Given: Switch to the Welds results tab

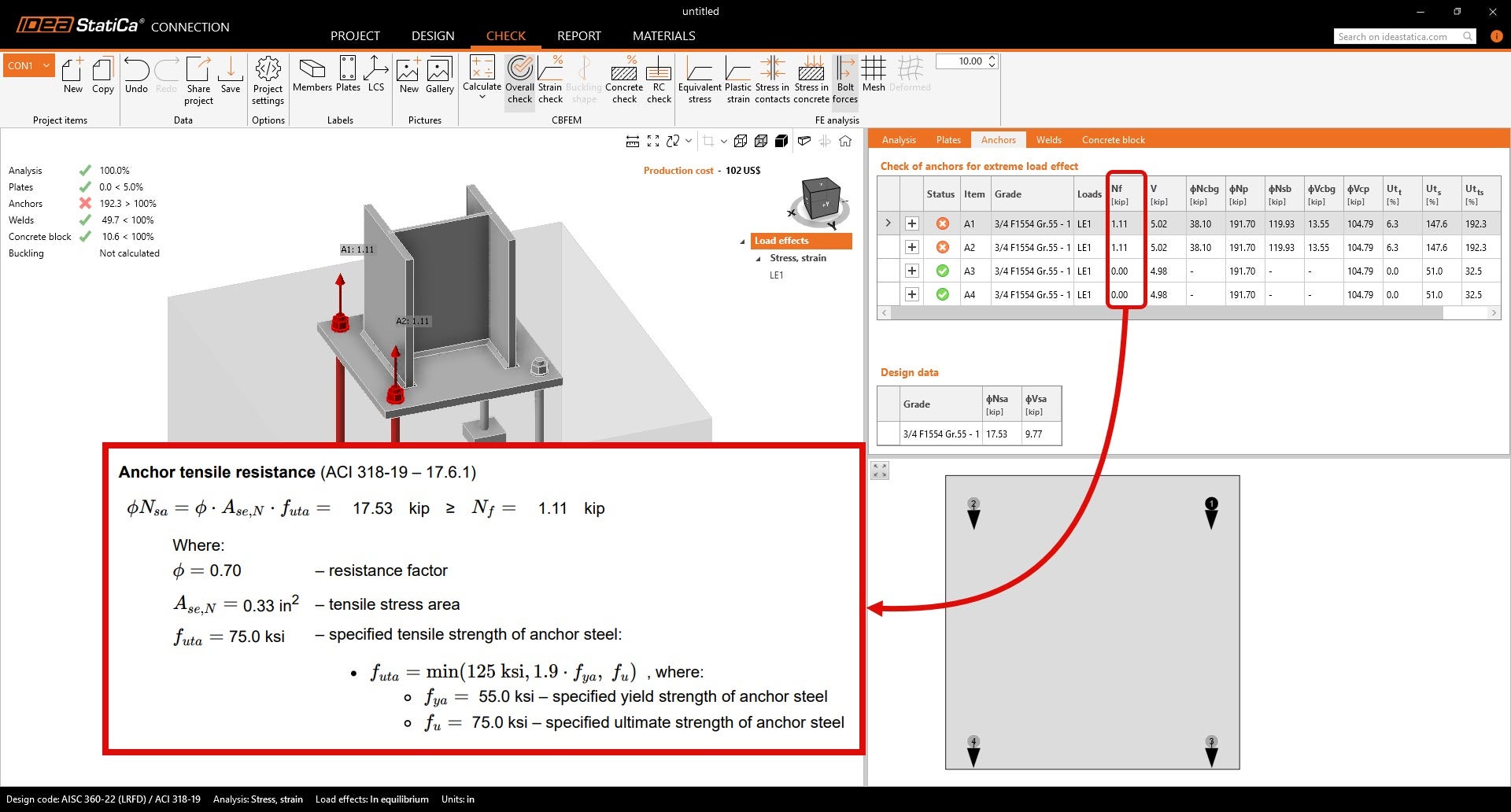Looking at the screenshot, I should (1048, 139).
